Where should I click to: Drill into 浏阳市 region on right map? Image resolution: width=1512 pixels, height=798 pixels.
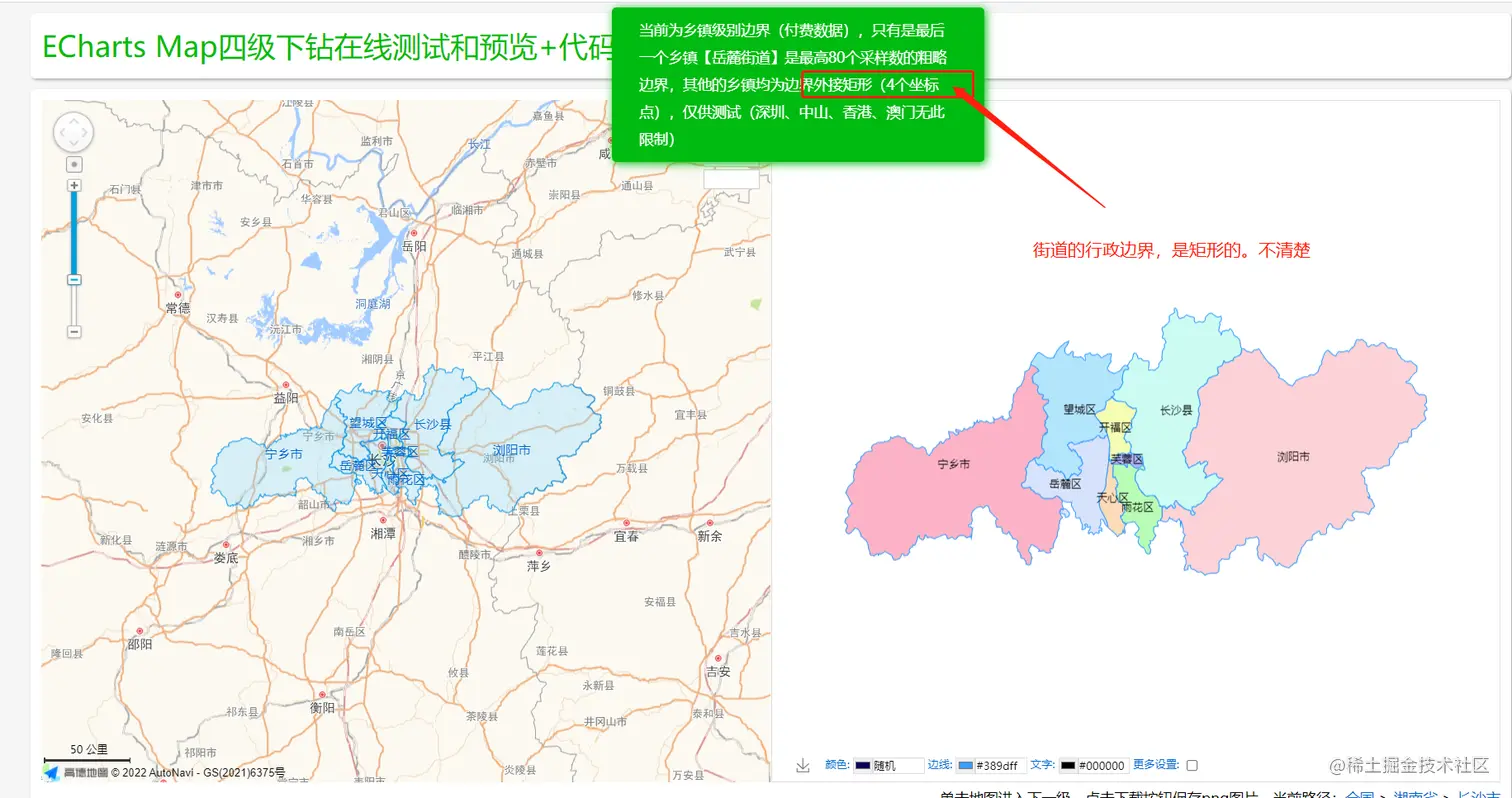1293,456
